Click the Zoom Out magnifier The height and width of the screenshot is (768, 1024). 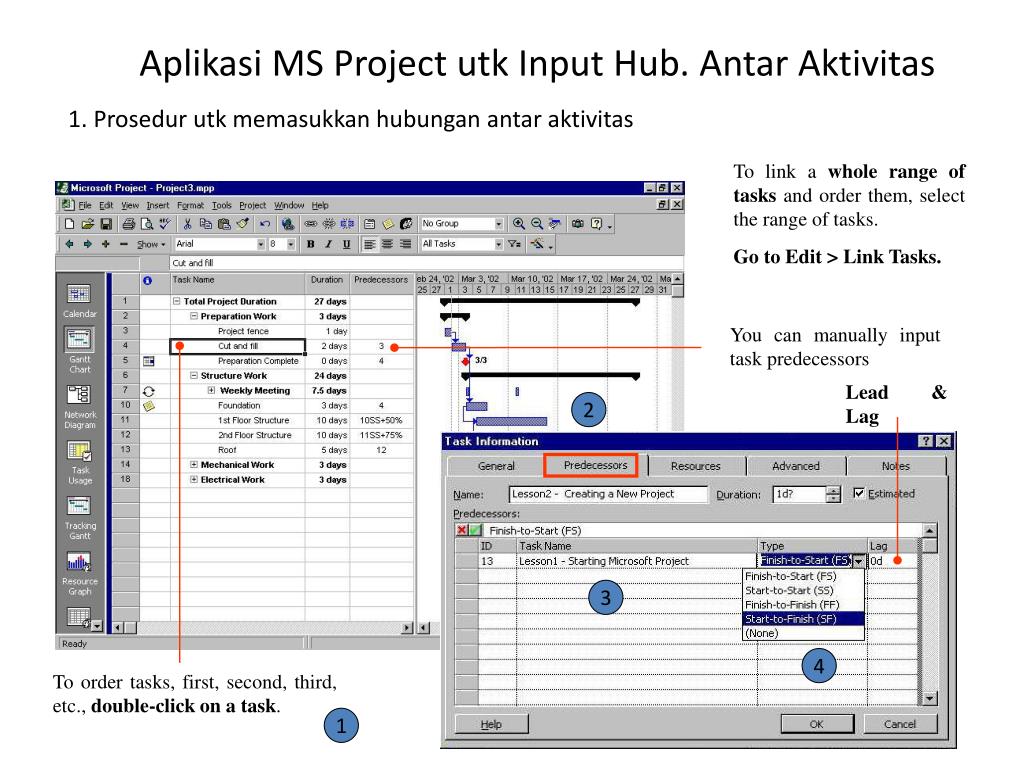[x=537, y=224]
